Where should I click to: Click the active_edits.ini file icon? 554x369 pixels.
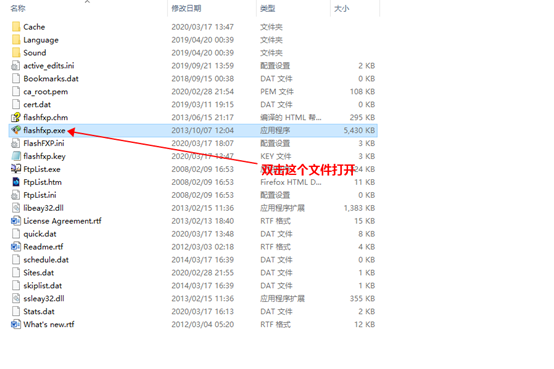tap(16, 66)
